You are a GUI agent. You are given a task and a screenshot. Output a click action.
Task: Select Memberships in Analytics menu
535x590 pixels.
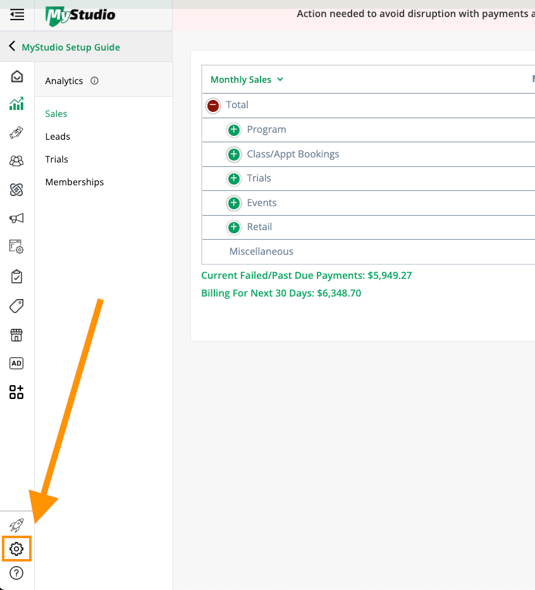point(74,182)
